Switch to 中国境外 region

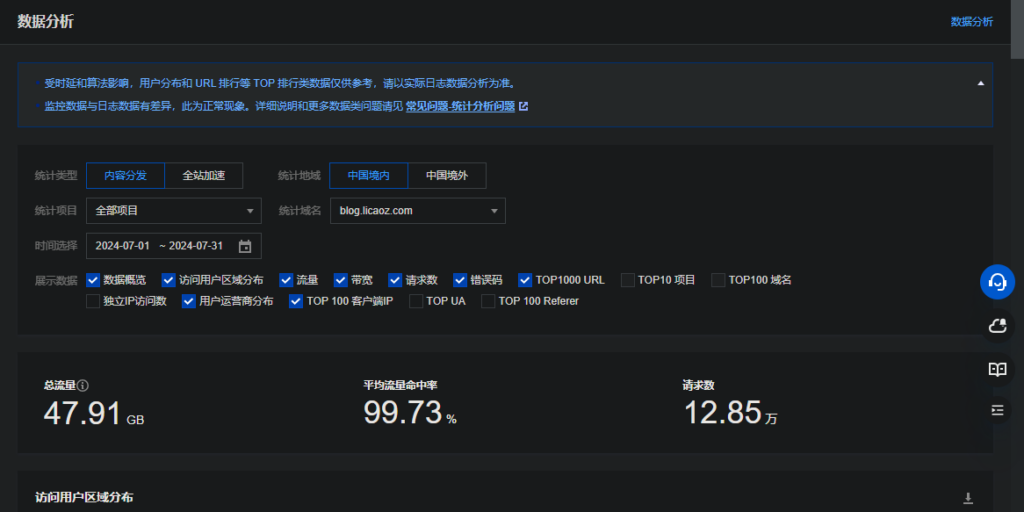[447, 176]
